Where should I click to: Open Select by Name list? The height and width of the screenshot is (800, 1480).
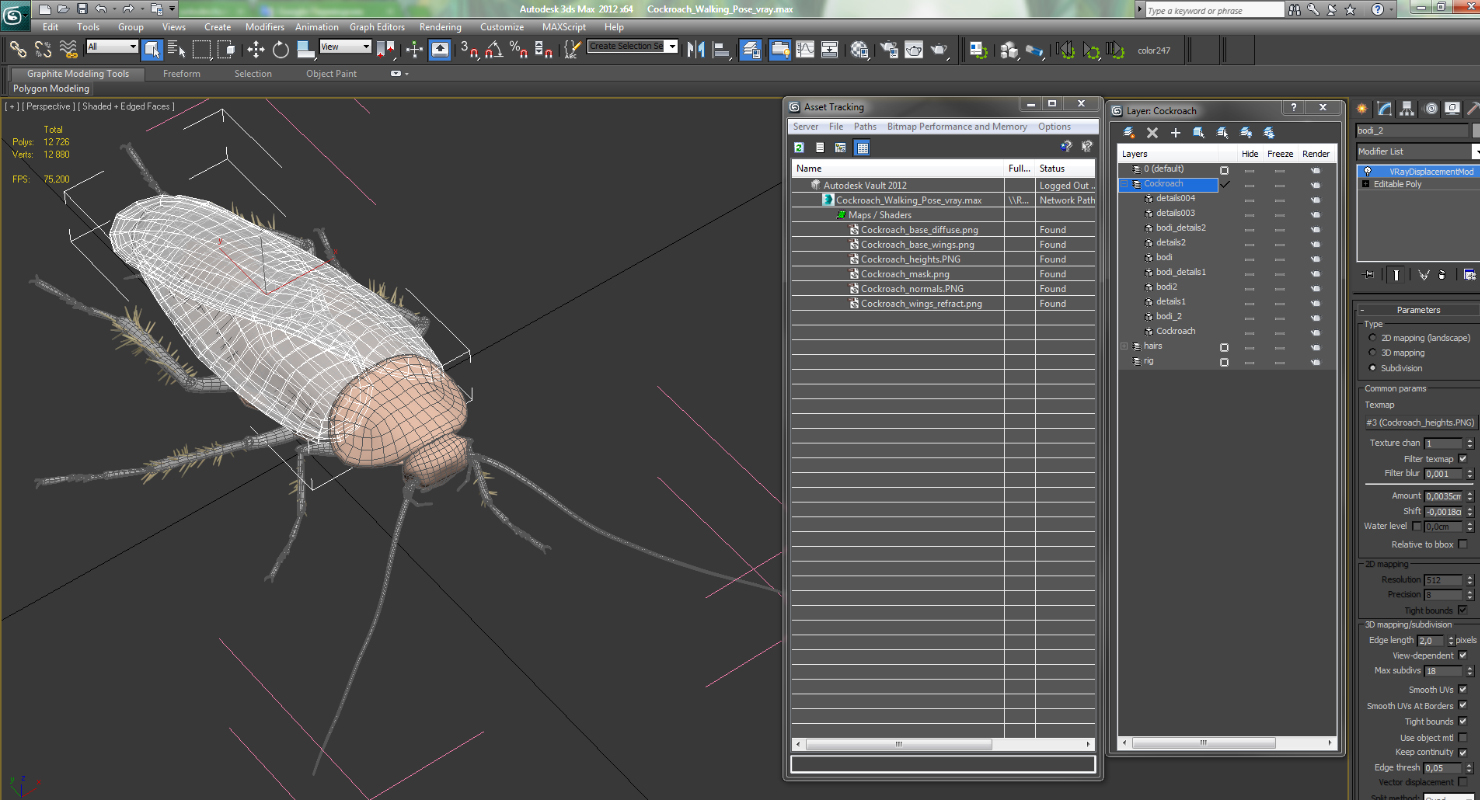point(177,48)
